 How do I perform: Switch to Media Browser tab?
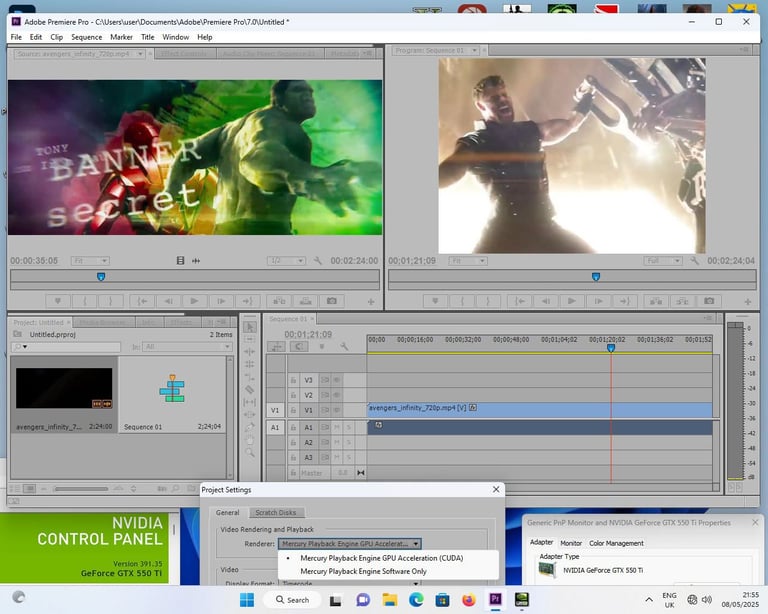tap(103, 323)
